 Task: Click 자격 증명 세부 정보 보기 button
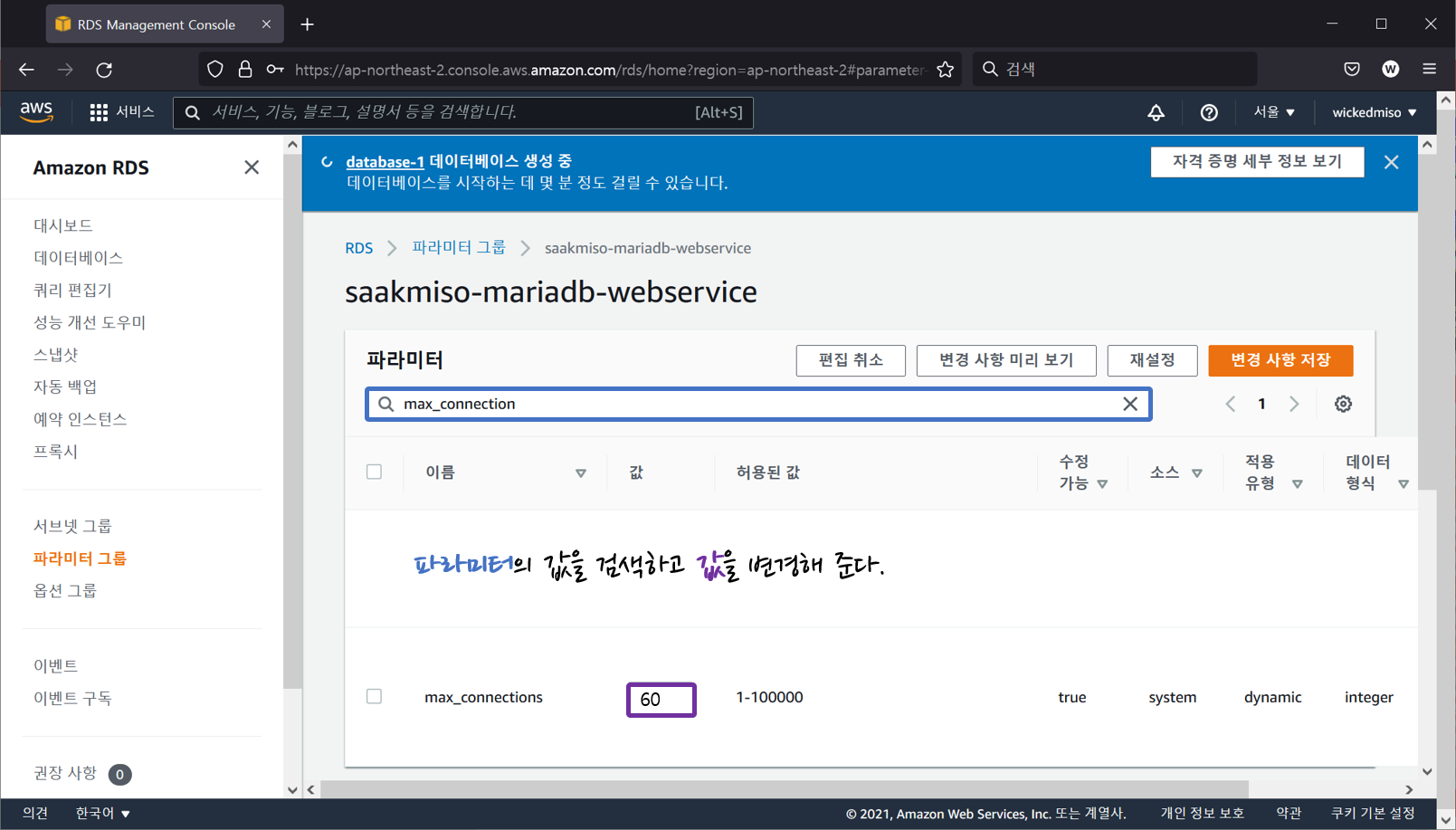[x=1257, y=162]
